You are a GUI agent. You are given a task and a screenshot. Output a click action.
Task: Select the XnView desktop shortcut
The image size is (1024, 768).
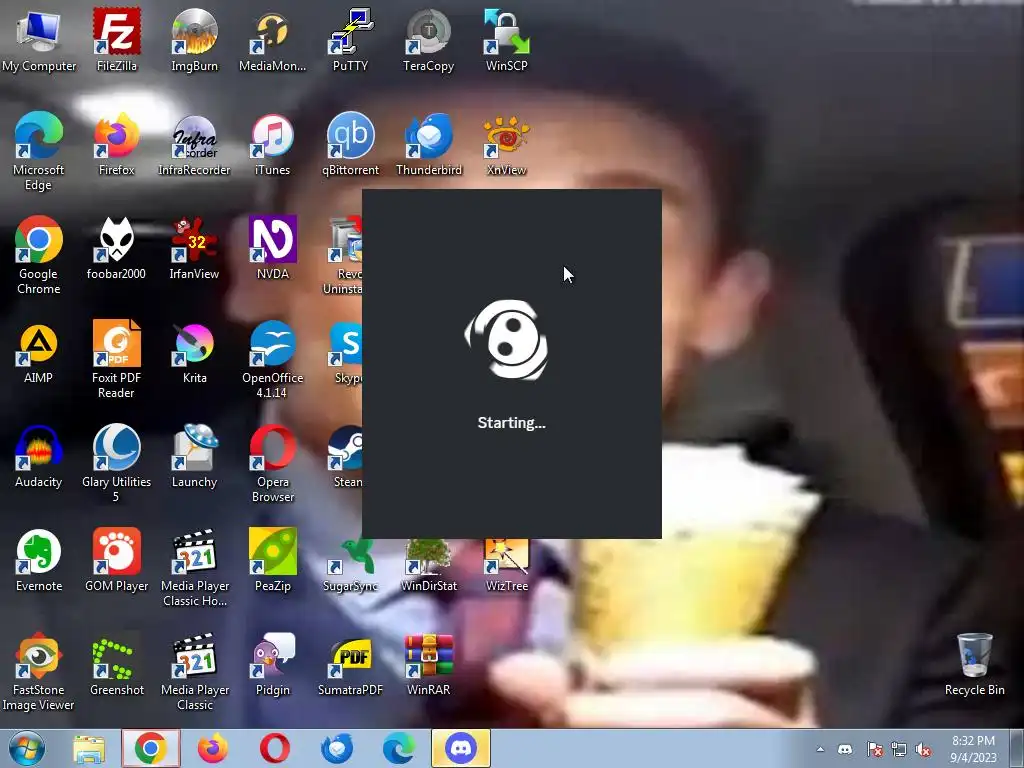(507, 144)
